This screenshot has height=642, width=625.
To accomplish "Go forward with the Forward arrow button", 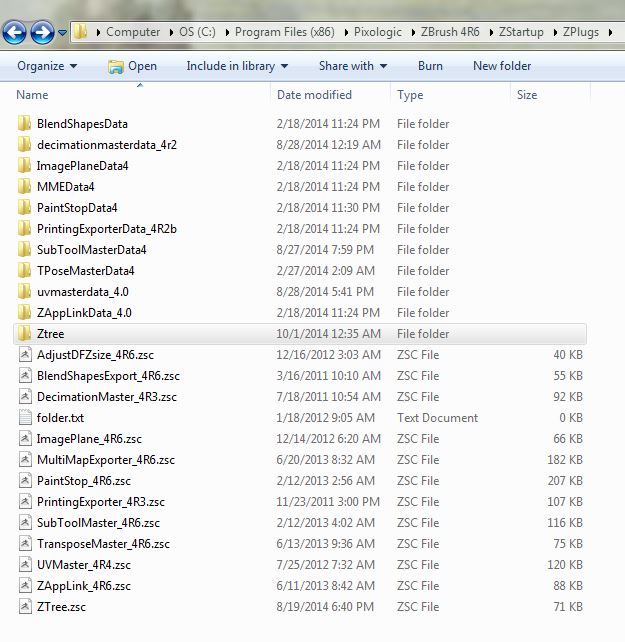I will [x=42, y=32].
